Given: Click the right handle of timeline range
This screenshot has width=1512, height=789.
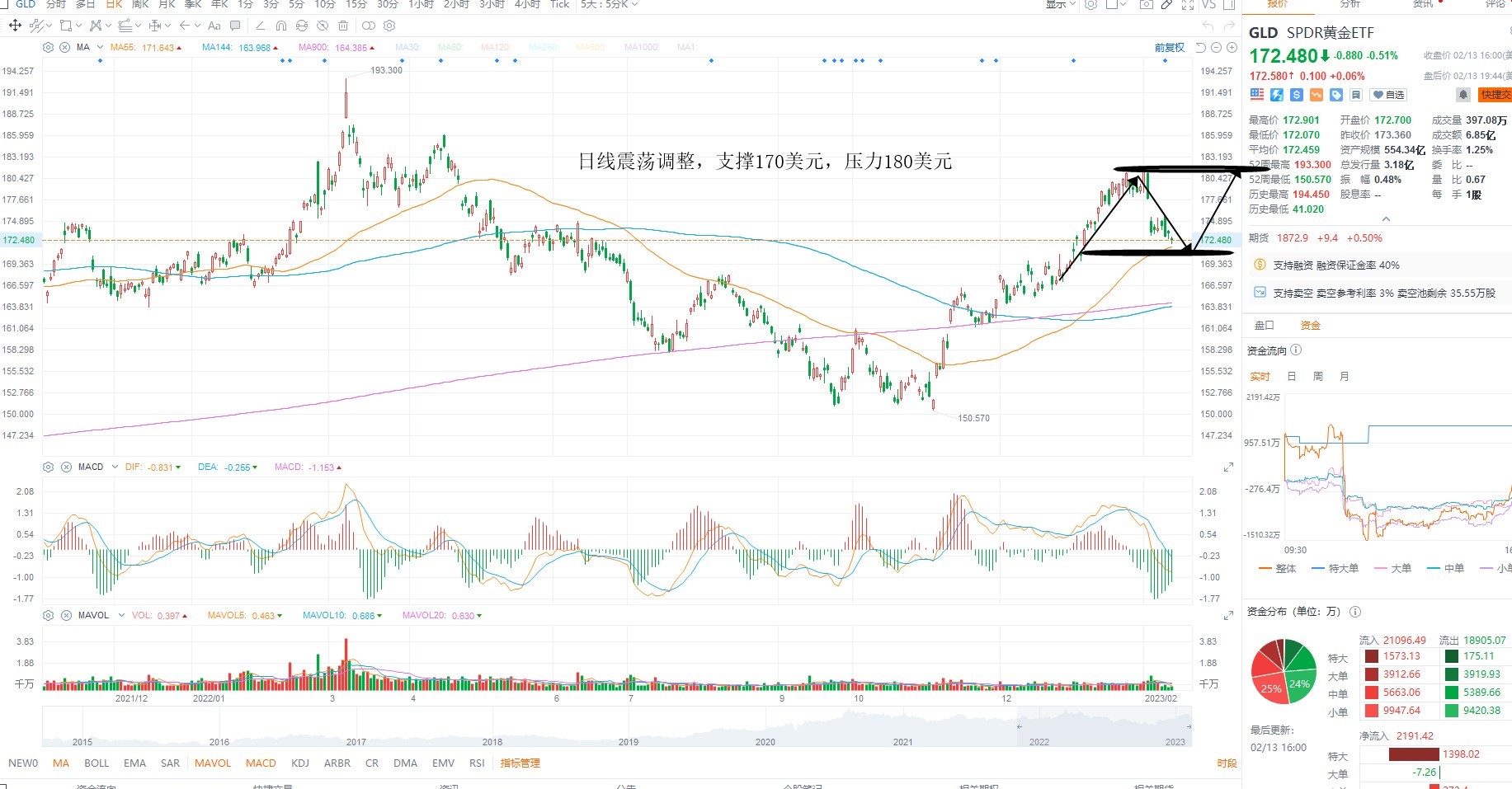Looking at the screenshot, I should (x=1189, y=726).
